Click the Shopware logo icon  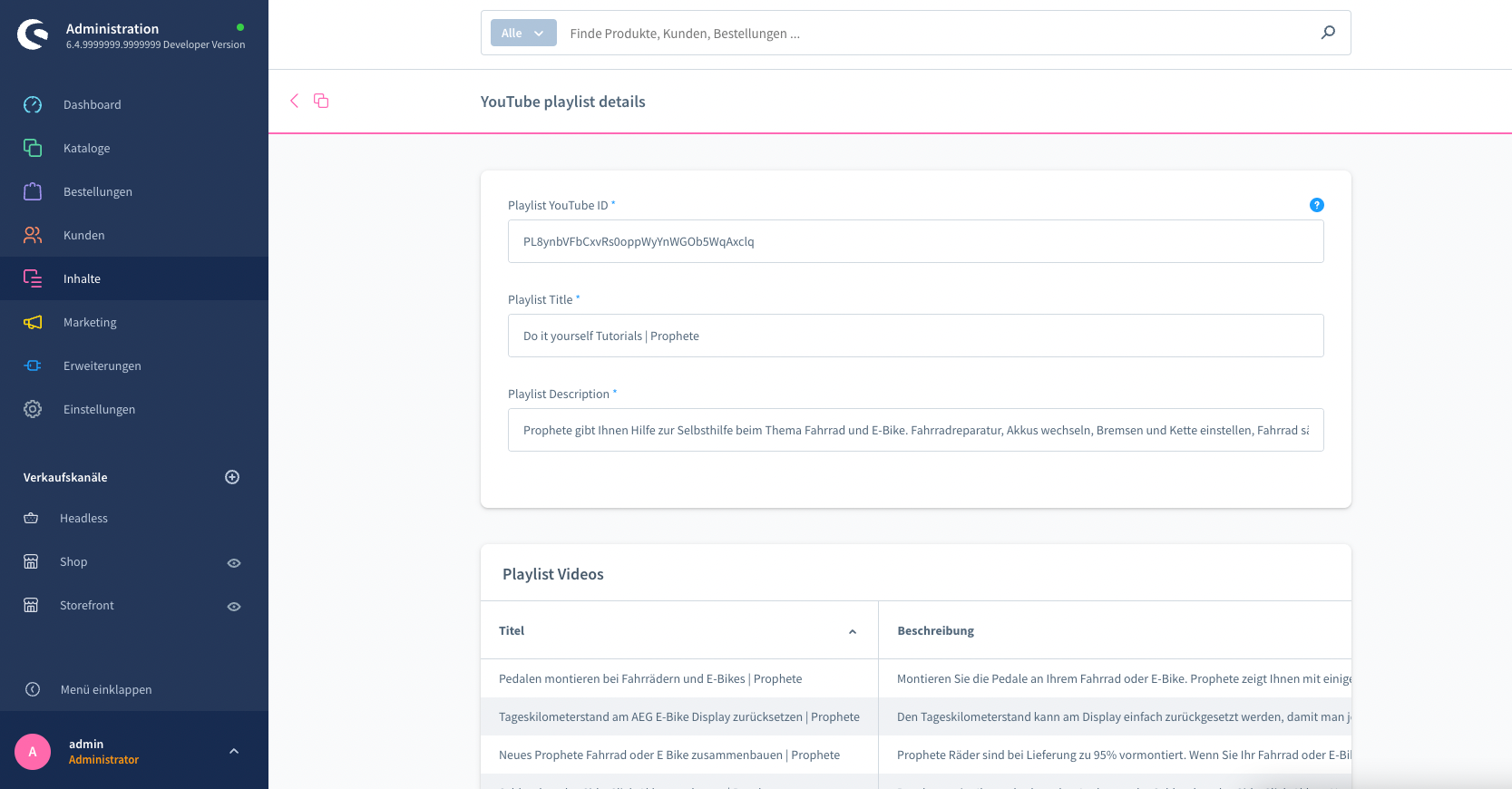point(34,34)
